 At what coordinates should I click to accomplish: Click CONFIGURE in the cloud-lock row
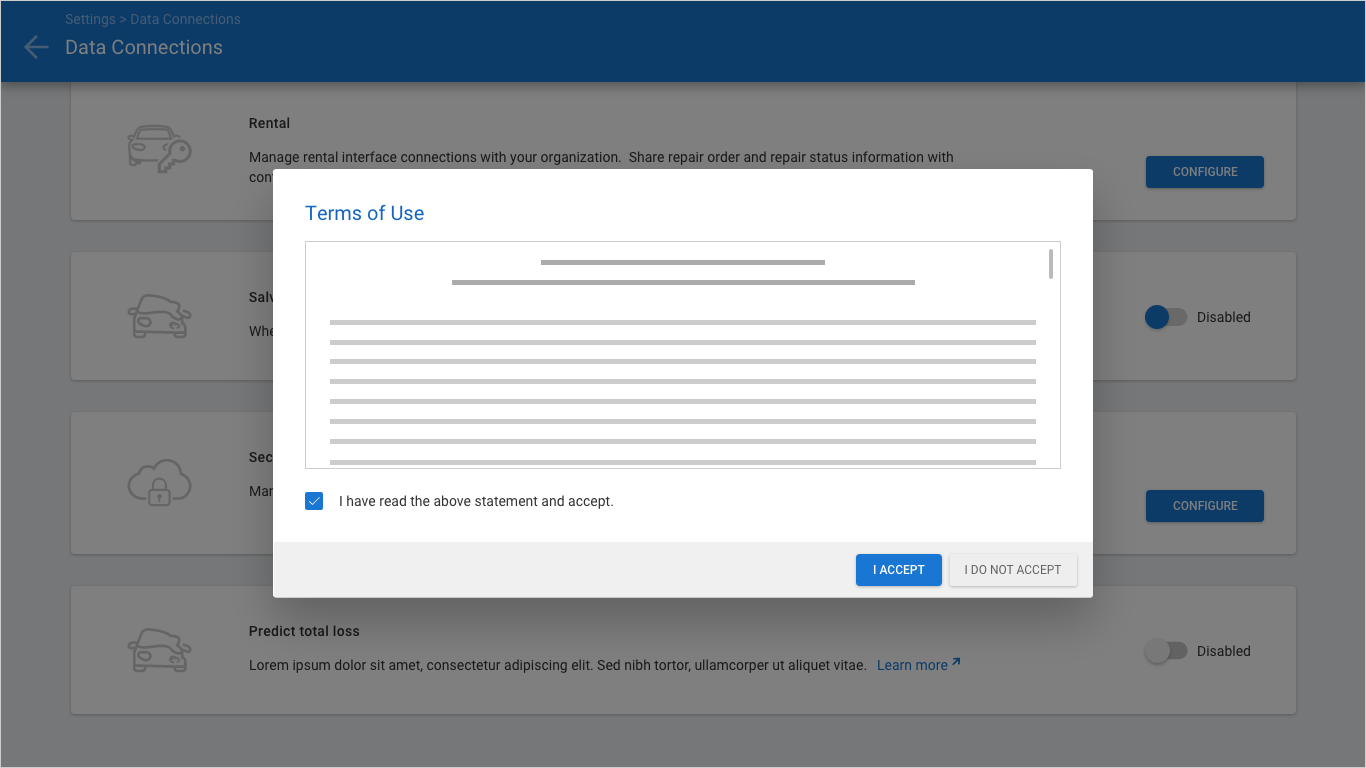coord(1204,506)
